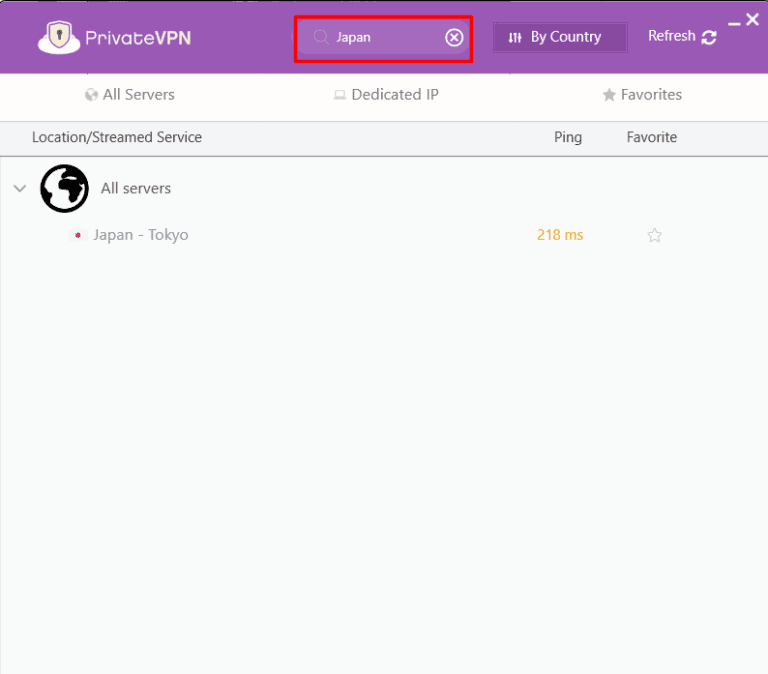Open the By Country sort dropdown
768x674 pixels.
pos(560,37)
